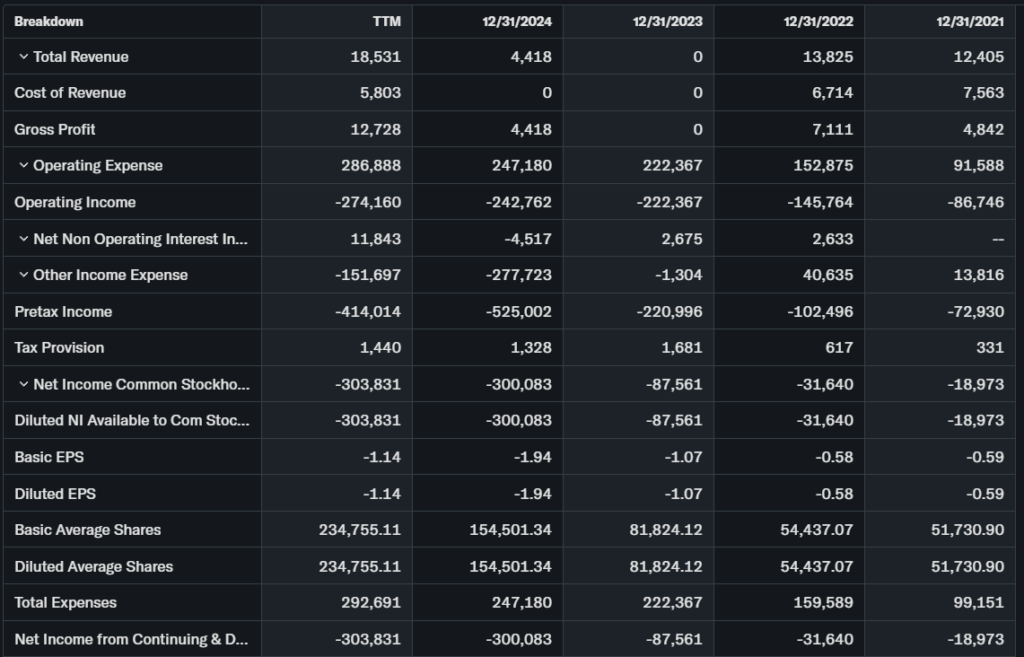Click the Tax Provision row label
This screenshot has height=657, width=1024.
coord(59,348)
